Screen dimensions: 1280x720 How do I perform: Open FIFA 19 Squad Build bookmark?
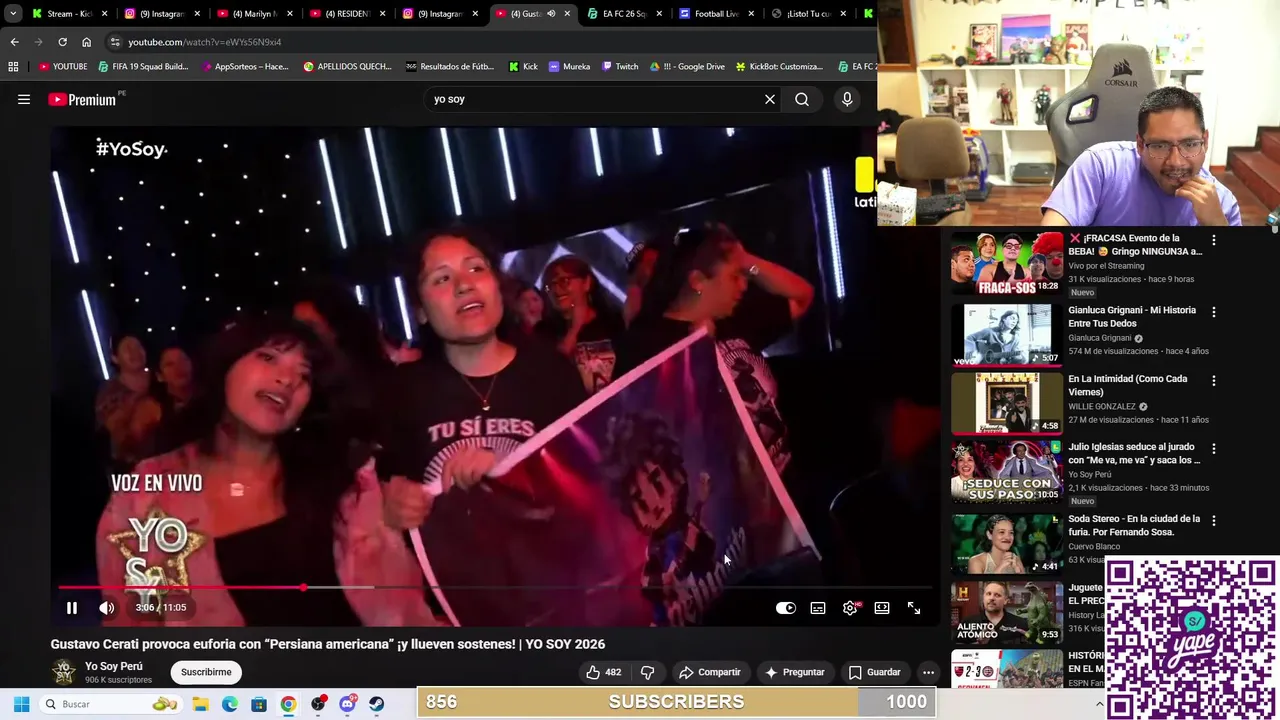tap(143, 67)
